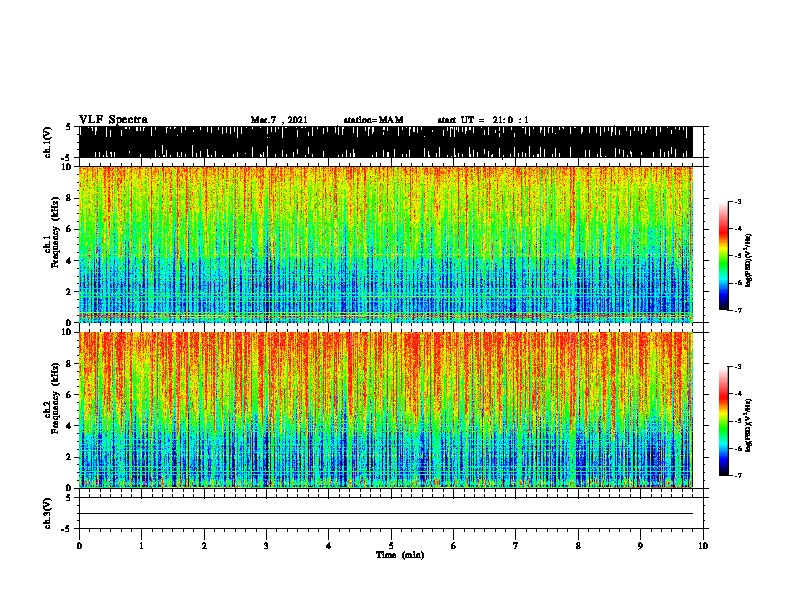Screen dimensions: 792x612
Task: Click the time axis tick label "4"
Action: point(329,546)
